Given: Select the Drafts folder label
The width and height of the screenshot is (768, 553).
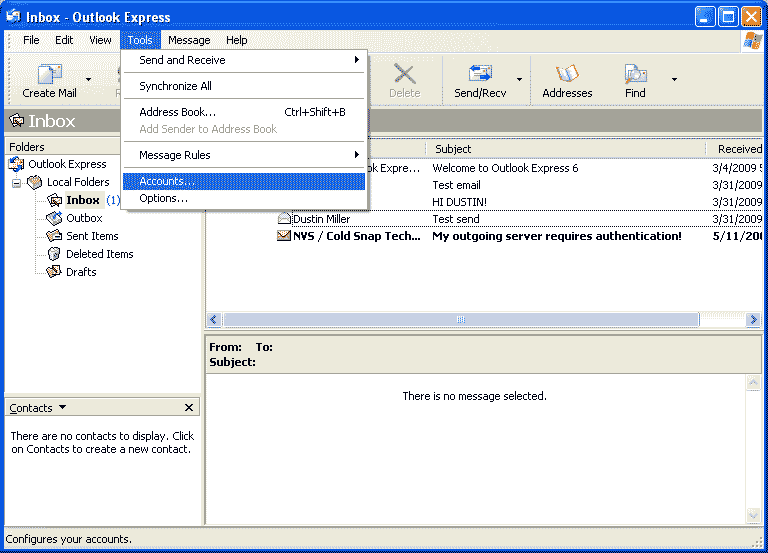Looking at the screenshot, I should pyautogui.click(x=81, y=272).
